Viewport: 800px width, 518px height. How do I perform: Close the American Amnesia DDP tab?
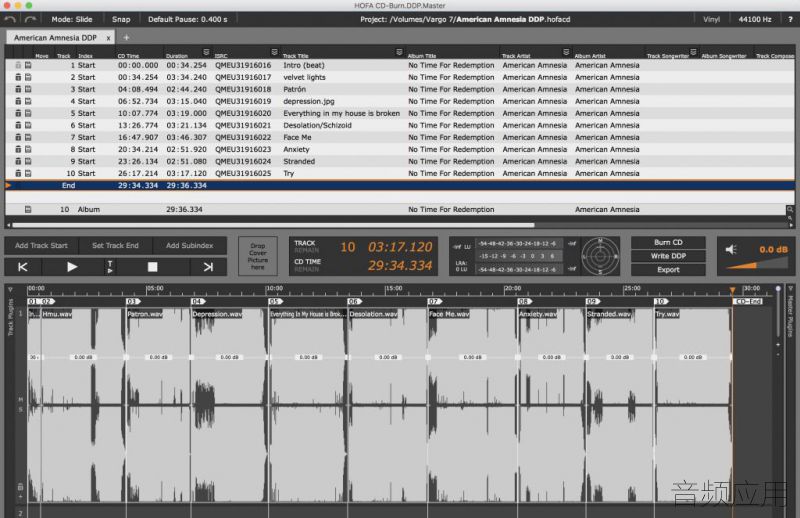point(108,38)
